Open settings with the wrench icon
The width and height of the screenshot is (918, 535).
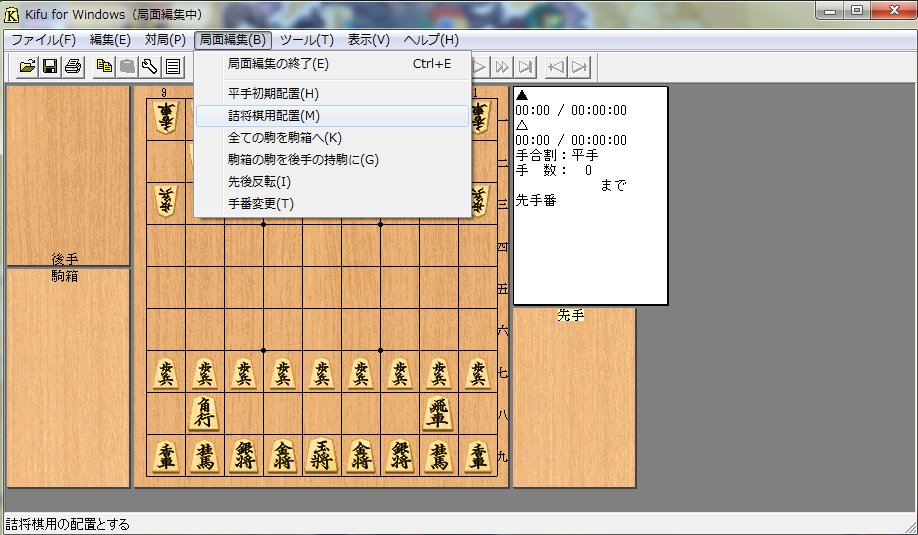coord(150,67)
